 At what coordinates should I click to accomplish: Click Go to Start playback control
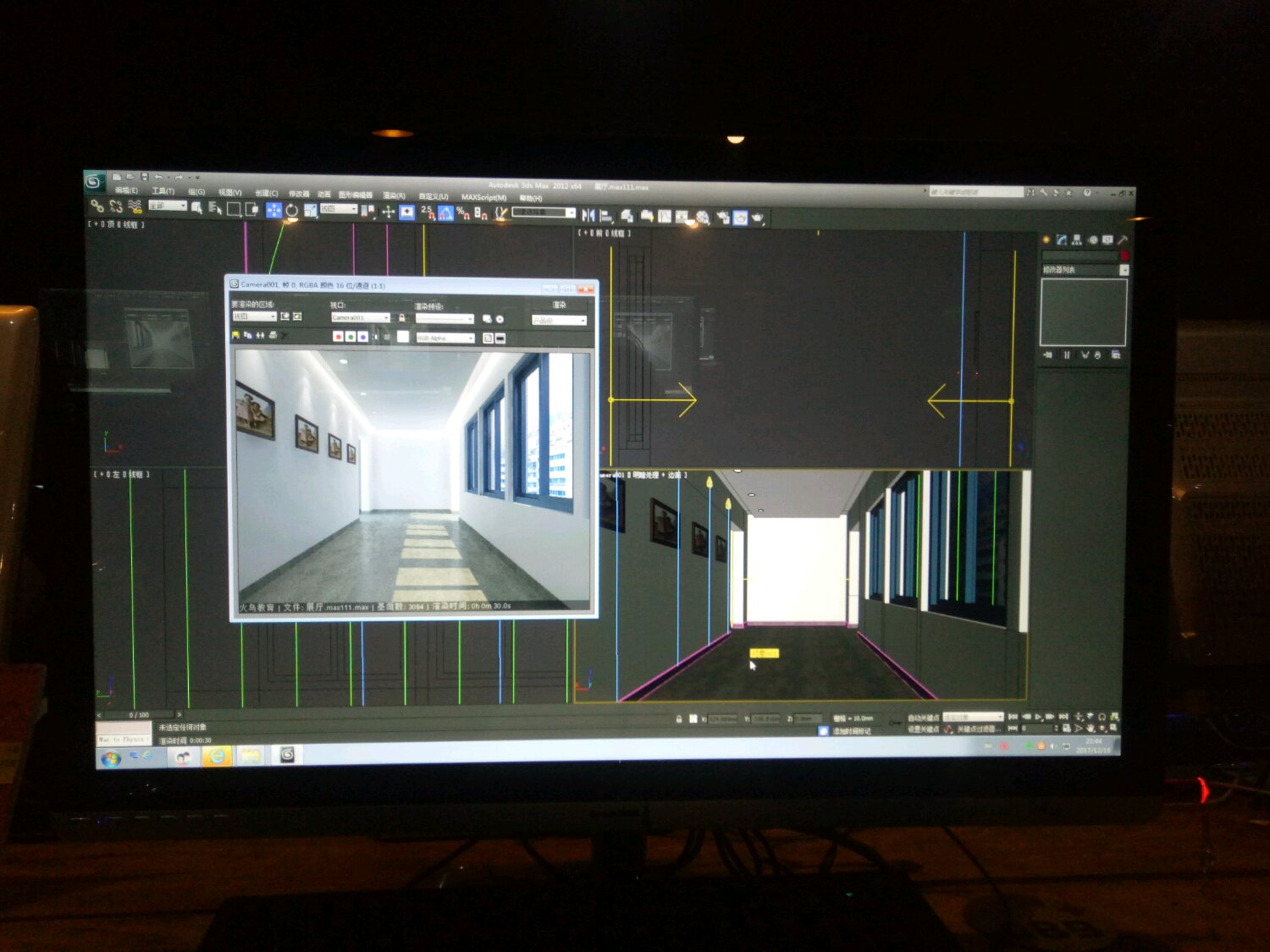1013,717
